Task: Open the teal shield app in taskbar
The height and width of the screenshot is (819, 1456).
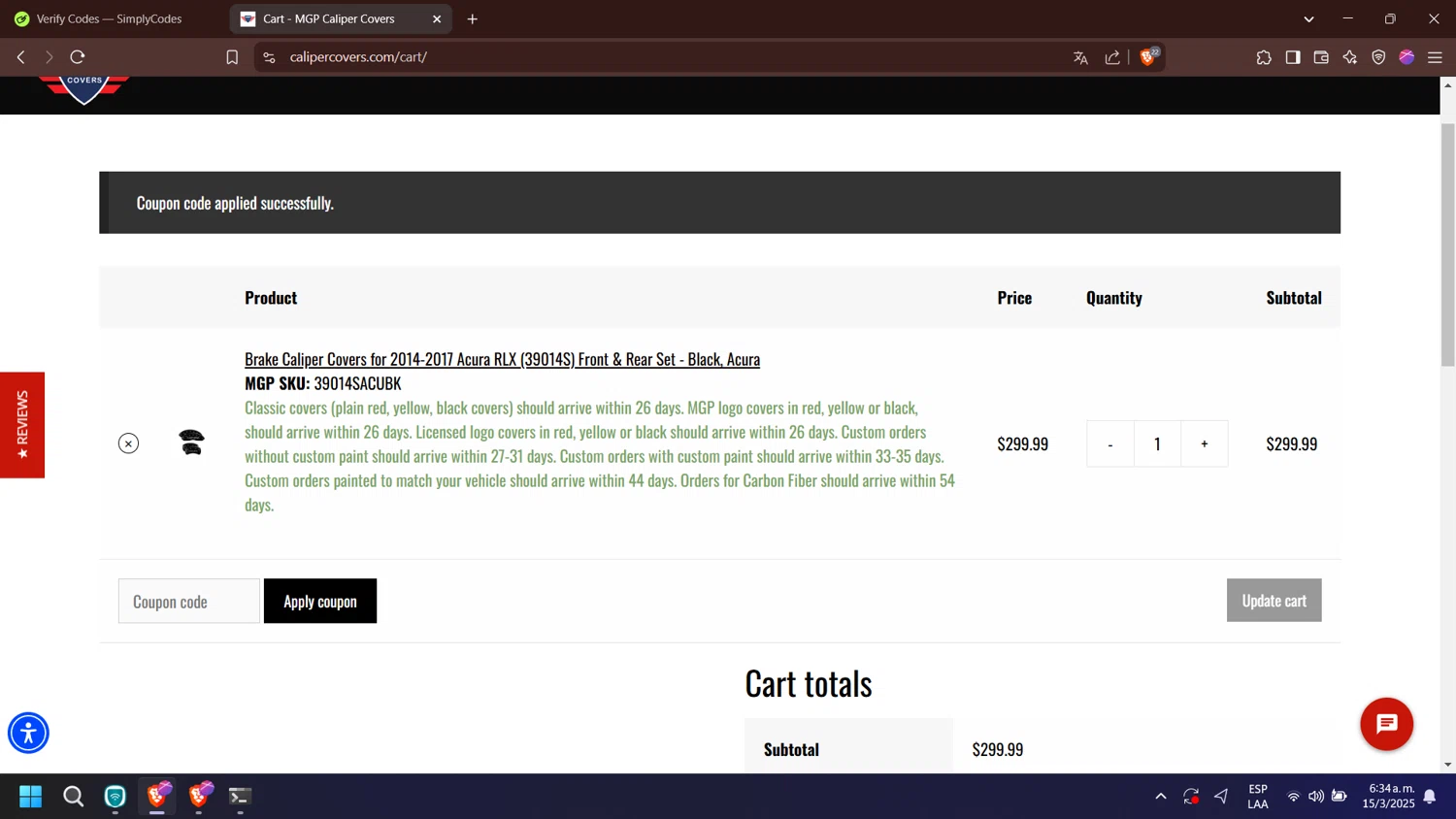Action: pyautogui.click(x=116, y=797)
